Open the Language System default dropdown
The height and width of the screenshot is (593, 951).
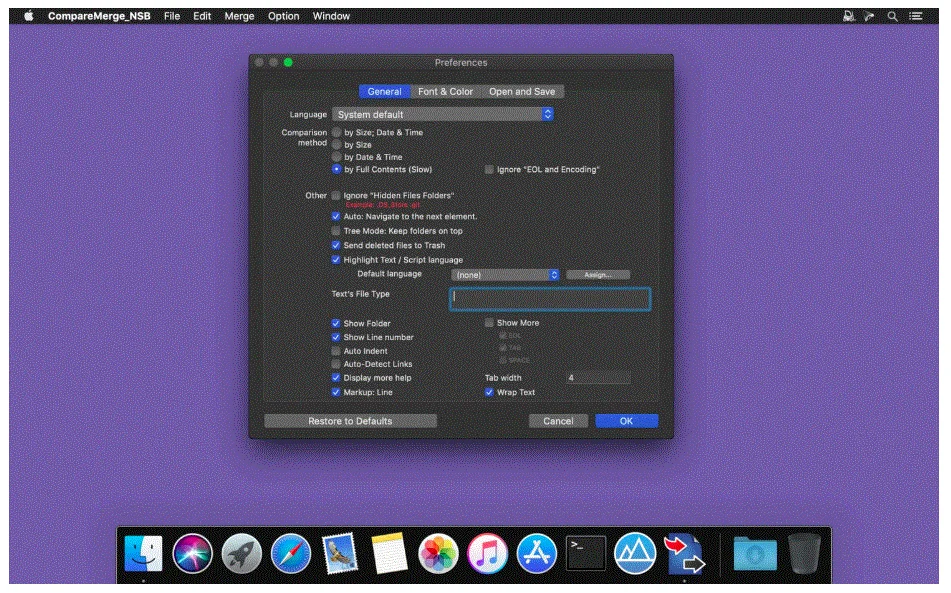[443, 114]
